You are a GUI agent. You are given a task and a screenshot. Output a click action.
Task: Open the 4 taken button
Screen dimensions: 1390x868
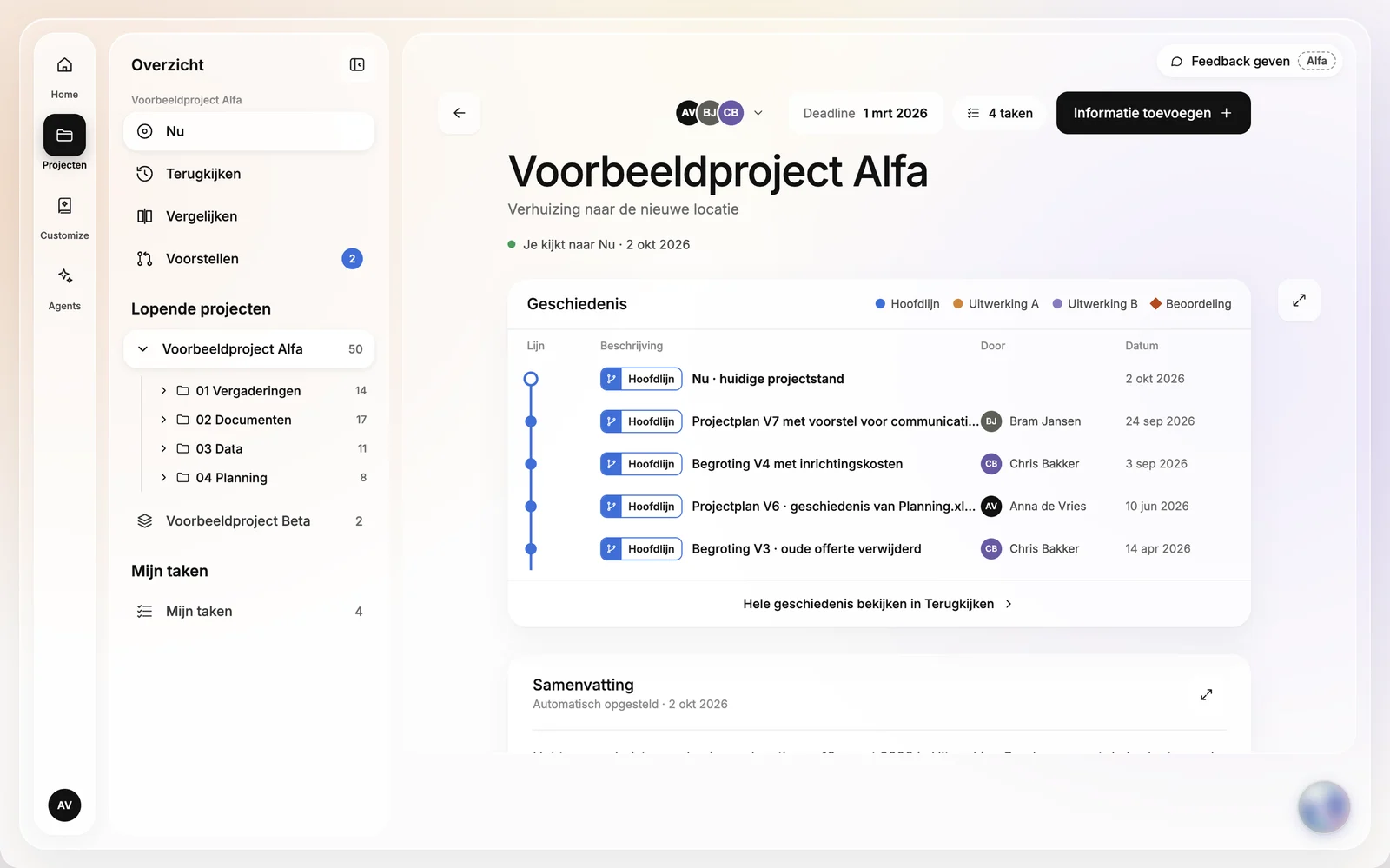[999, 113]
